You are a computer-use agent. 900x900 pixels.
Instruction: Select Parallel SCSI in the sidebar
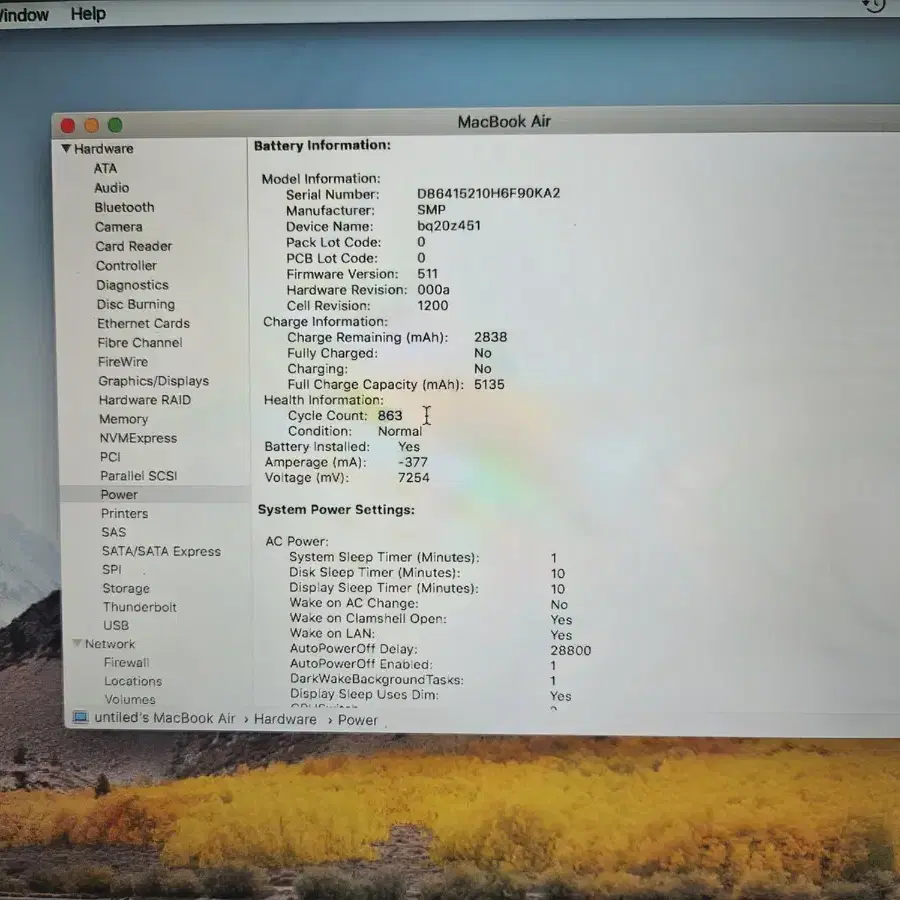(x=139, y=476)
